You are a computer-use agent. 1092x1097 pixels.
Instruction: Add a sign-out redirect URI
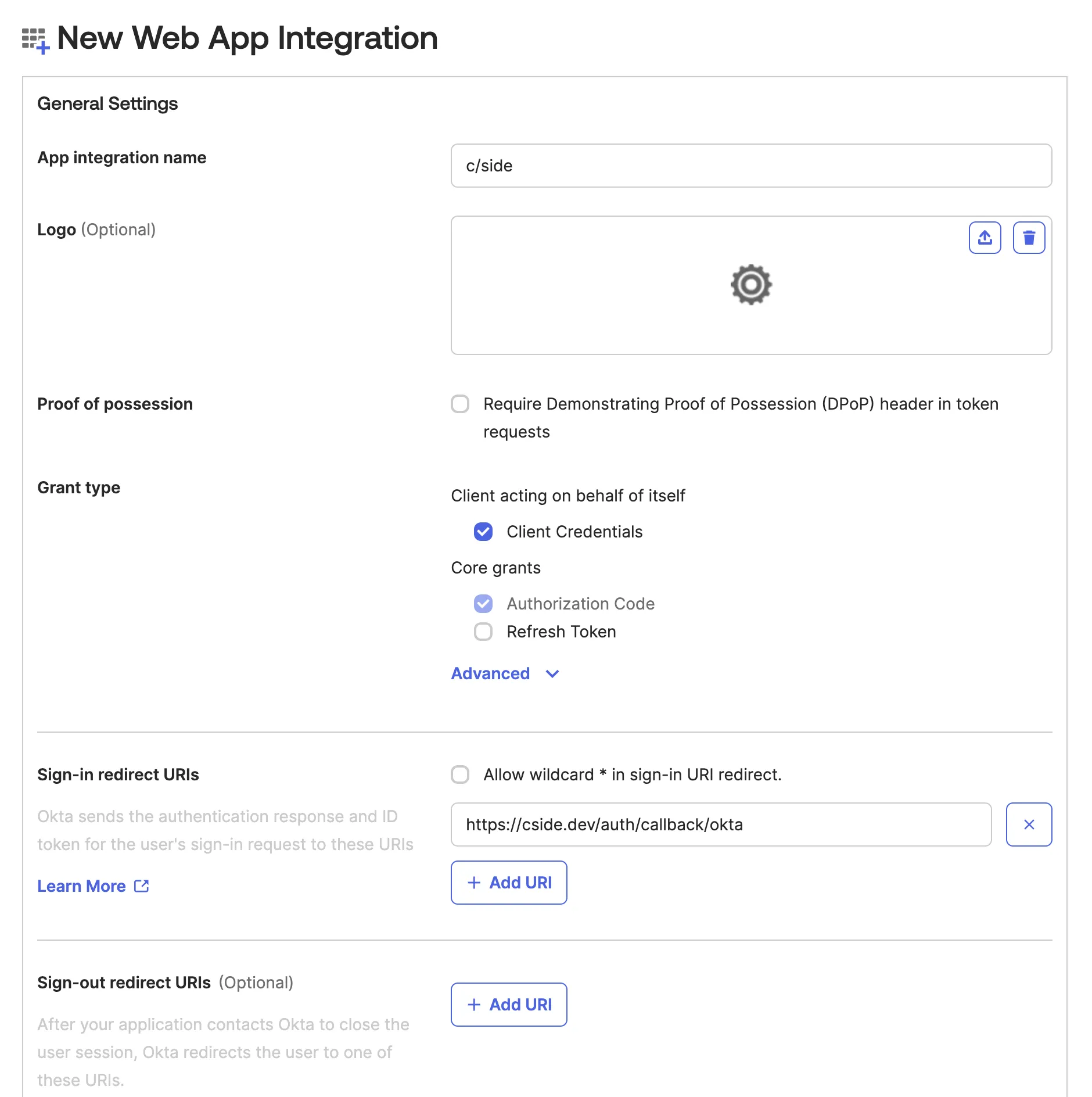509,1005
